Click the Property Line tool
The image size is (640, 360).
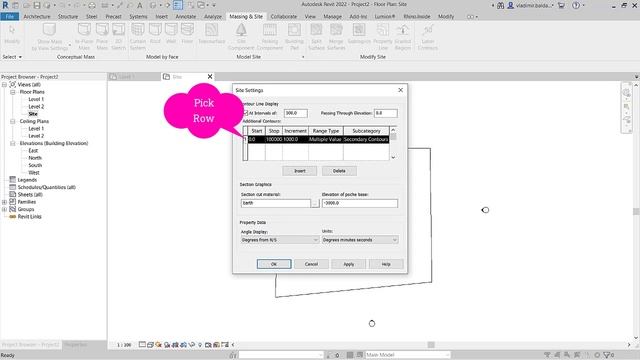pos(382,37)
